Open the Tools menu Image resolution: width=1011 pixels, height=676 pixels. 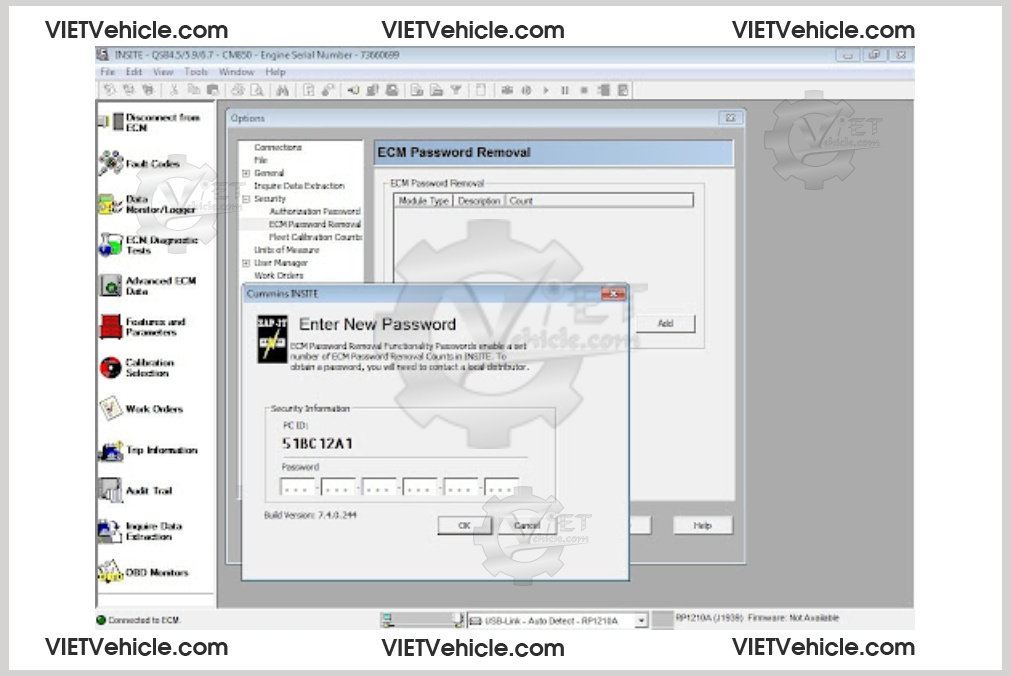[x=196, y=72]
